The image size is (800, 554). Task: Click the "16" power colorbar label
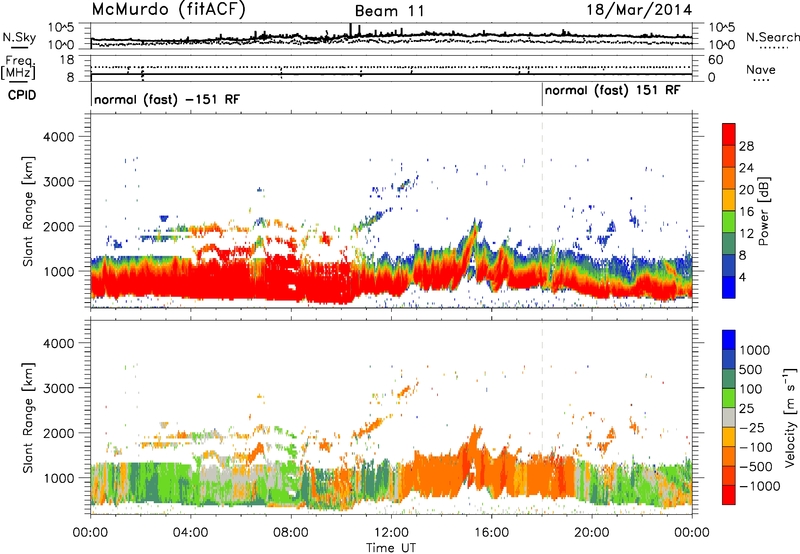pyautogui.click(x=746, y=212)
